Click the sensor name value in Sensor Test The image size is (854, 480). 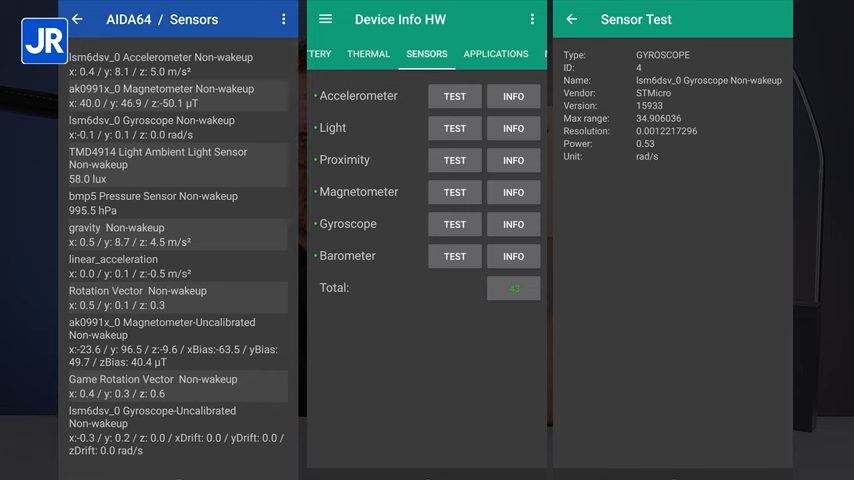click(x=709, y=81)
